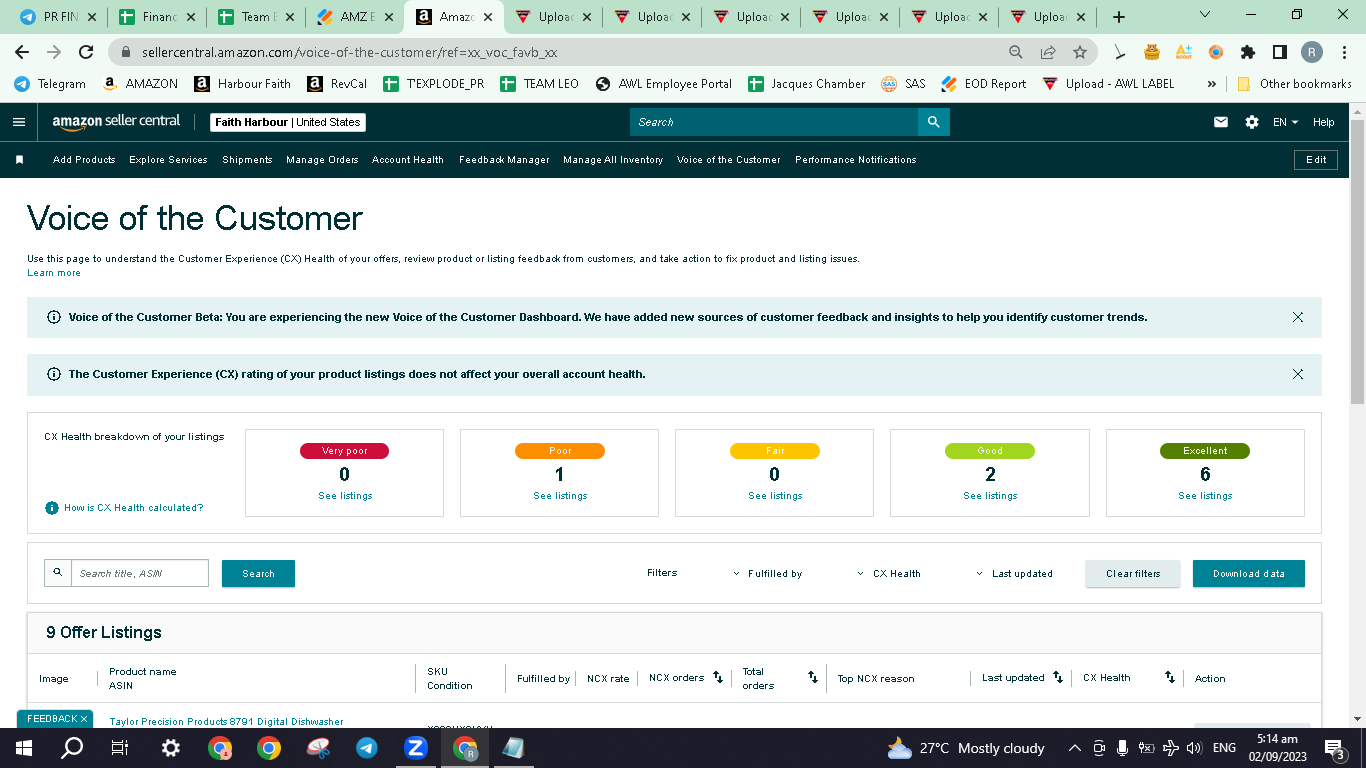Open the Taylor Precision Products 8791 listing link
This screenshot has height=768, width=1366.
226,721
